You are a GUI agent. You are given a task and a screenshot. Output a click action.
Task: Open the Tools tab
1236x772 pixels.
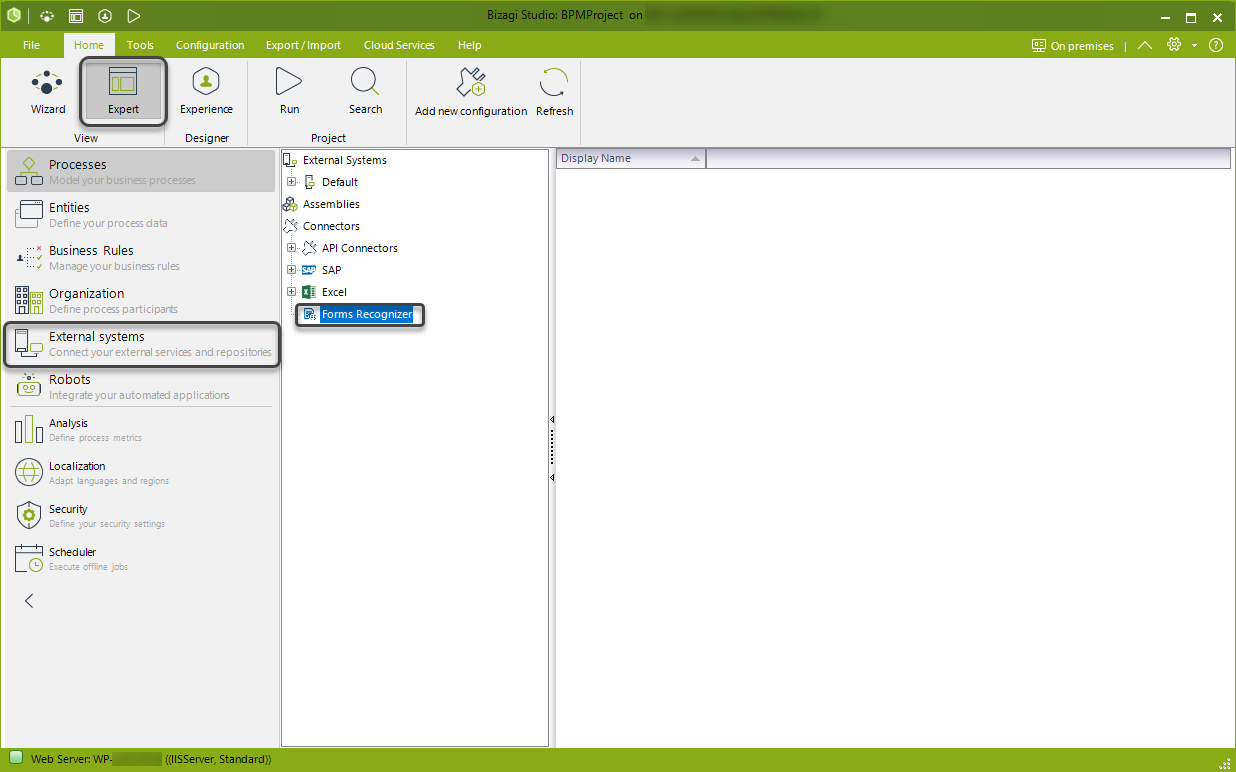[140, 45]
